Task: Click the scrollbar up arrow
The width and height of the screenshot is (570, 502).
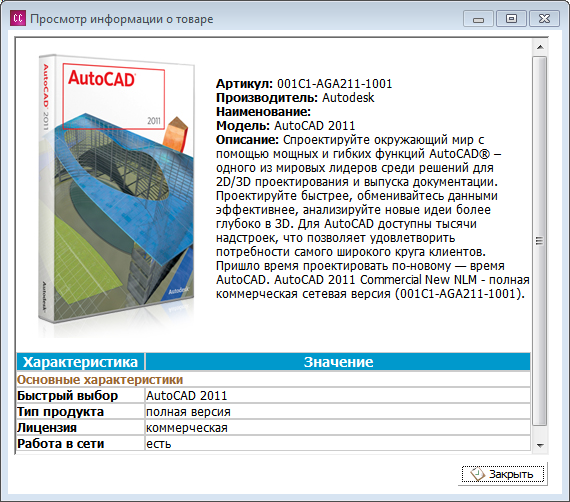Action: 540,47
